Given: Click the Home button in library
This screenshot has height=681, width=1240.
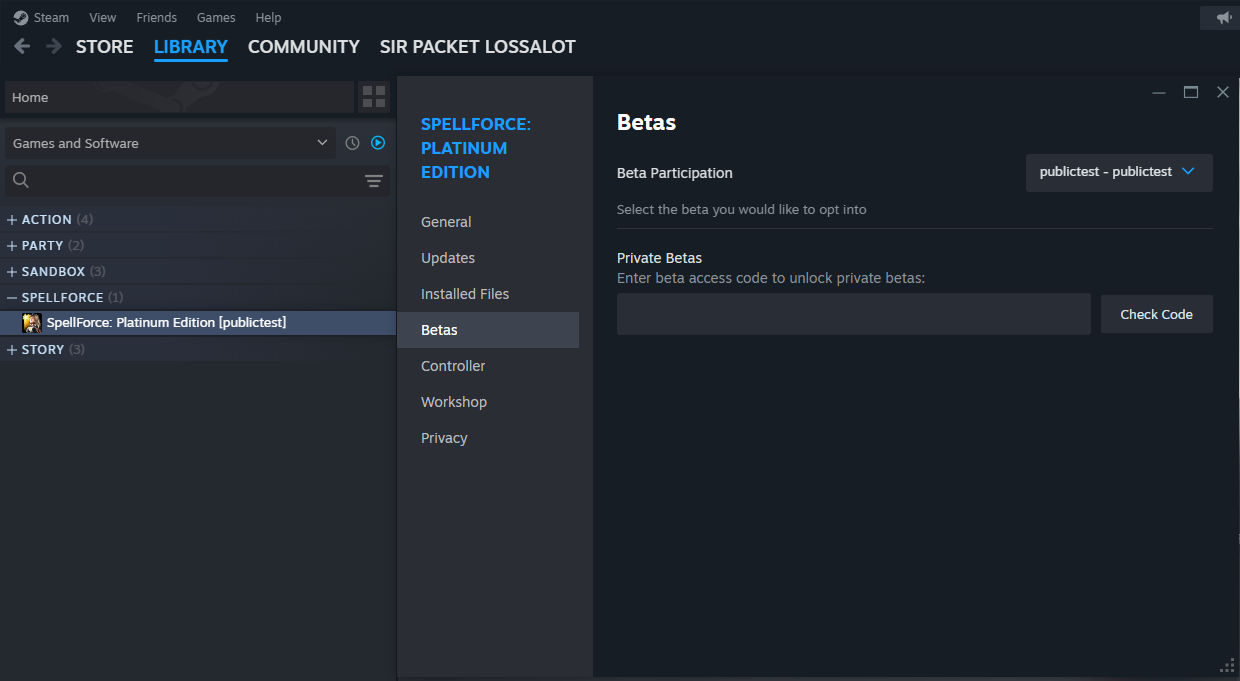Looking at the screenshot, I should (x=179, y=97).
